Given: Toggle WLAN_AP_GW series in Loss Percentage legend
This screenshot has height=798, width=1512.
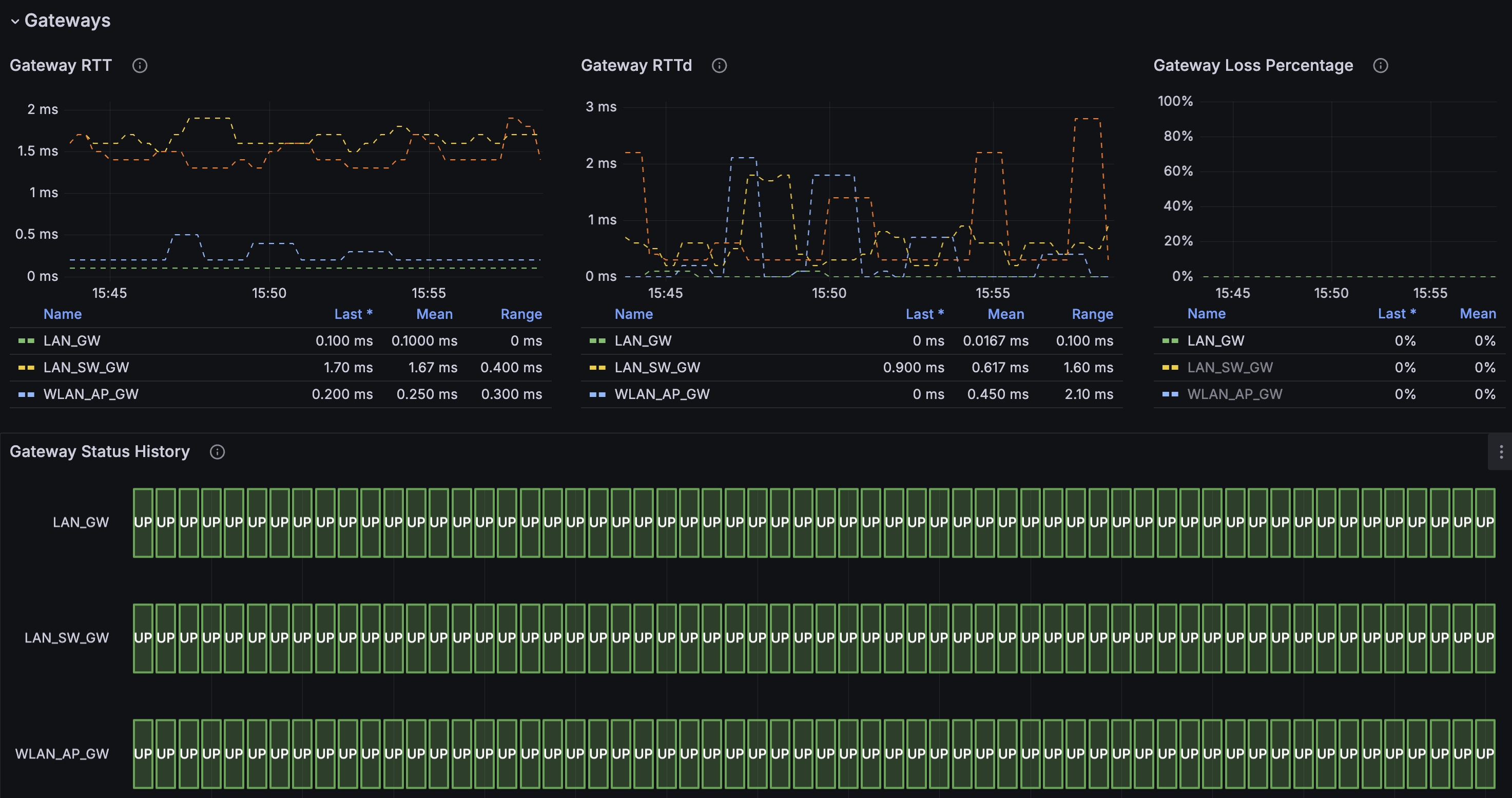Looking at the screenshot, I should (1234, 394).
